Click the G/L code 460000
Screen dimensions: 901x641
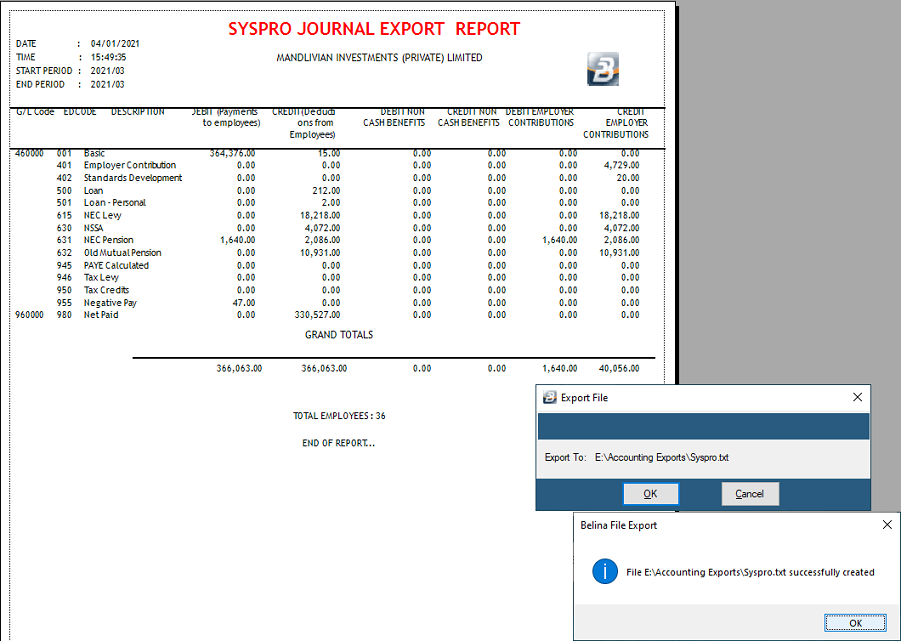click(x=29, y=153)
